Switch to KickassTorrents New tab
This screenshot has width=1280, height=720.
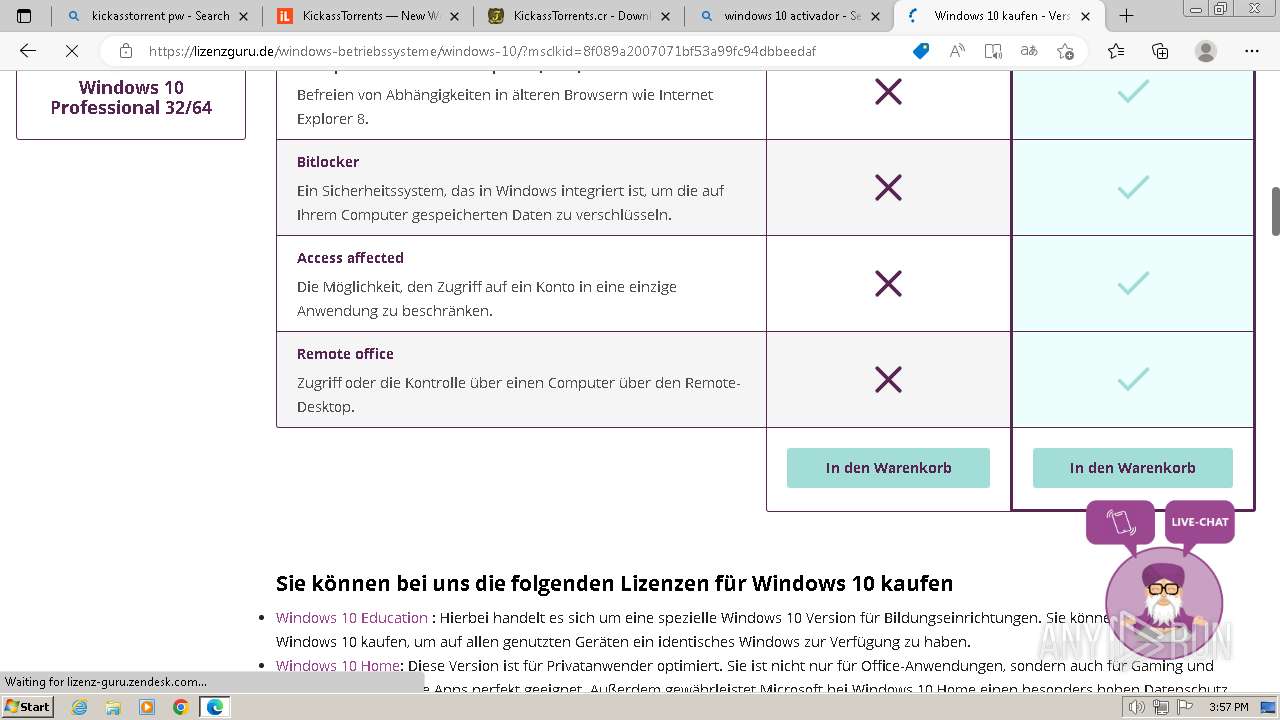click(x=367, y=16)
